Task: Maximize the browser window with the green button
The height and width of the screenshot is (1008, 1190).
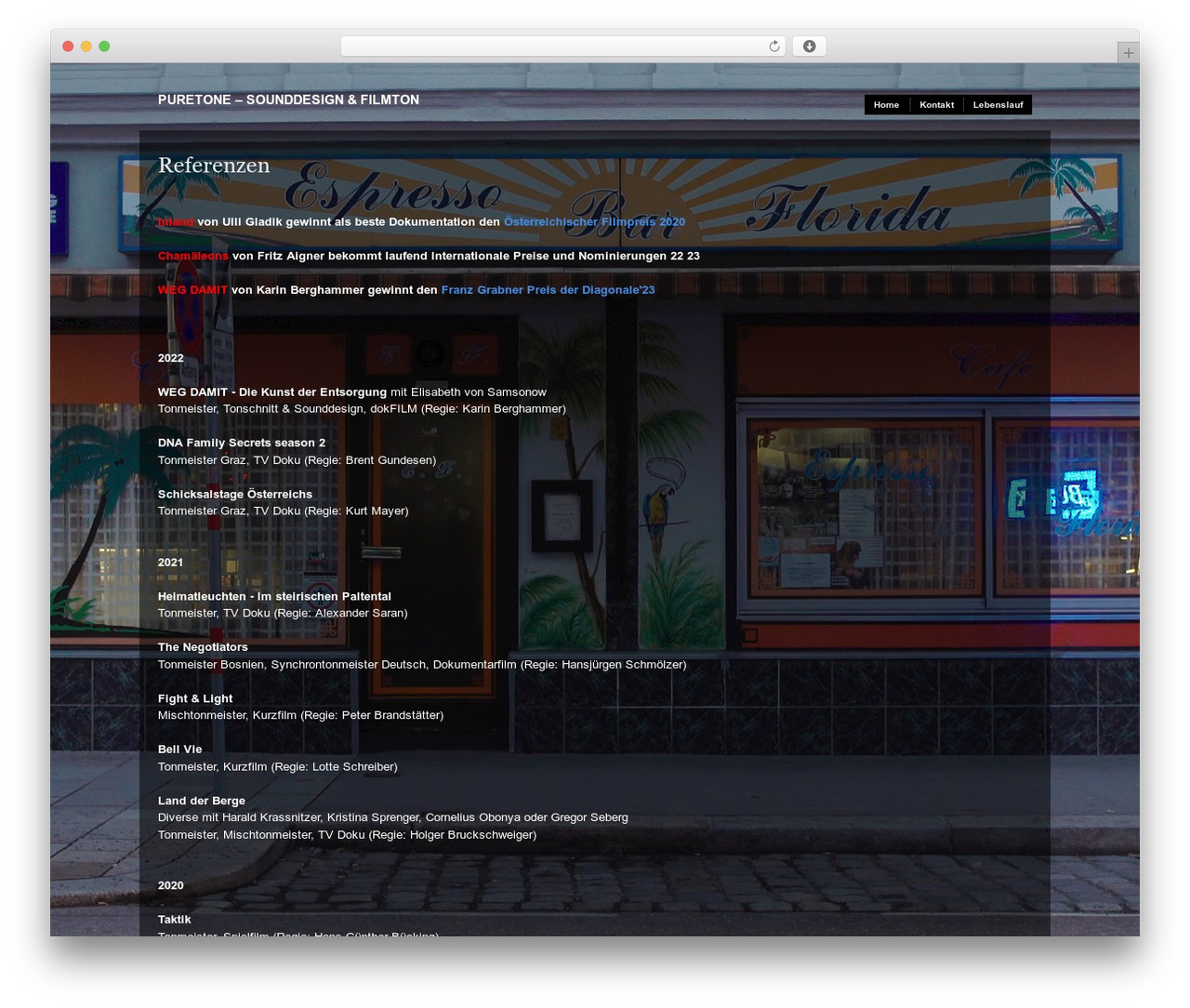Action: pyautogui.click(x=104, y=46)
